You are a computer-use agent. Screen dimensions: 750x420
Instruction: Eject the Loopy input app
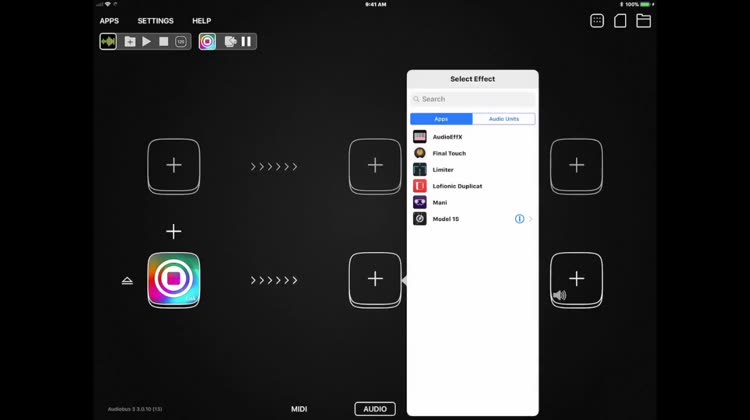coord(127,280)
